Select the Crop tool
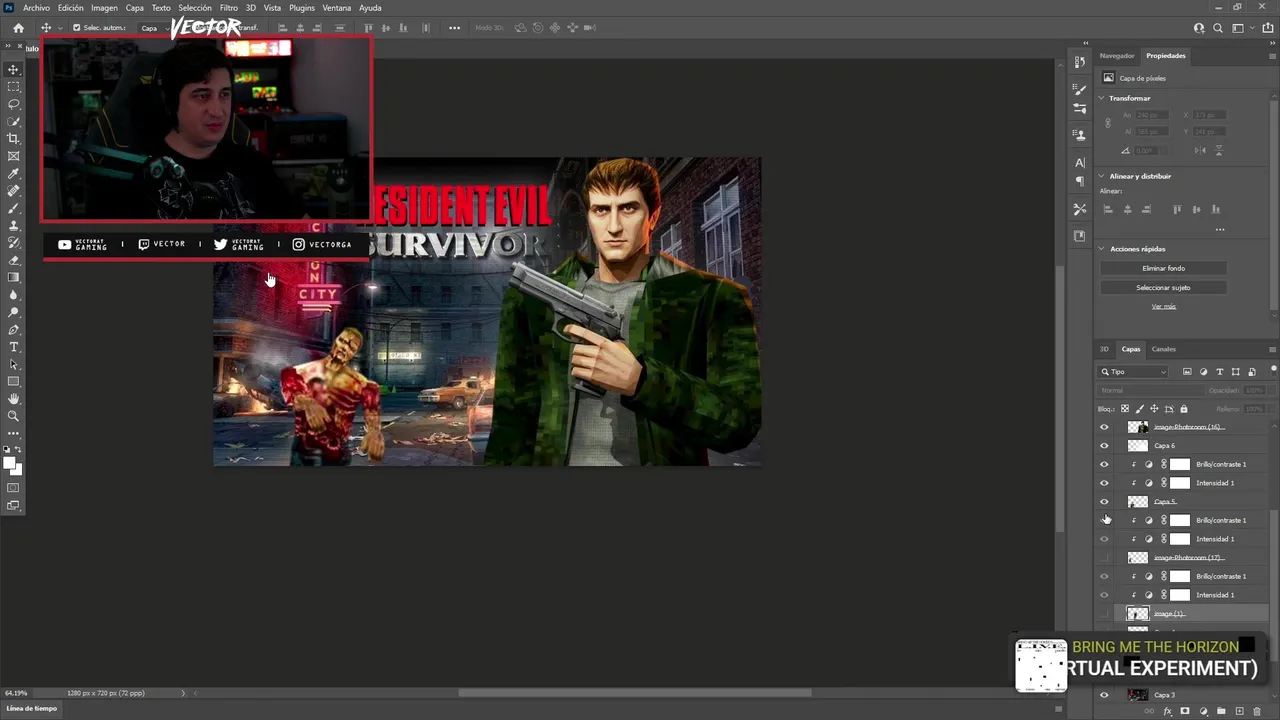This screenshot has height=720, width=1280. pyautogui.click(x=14, y=139)
